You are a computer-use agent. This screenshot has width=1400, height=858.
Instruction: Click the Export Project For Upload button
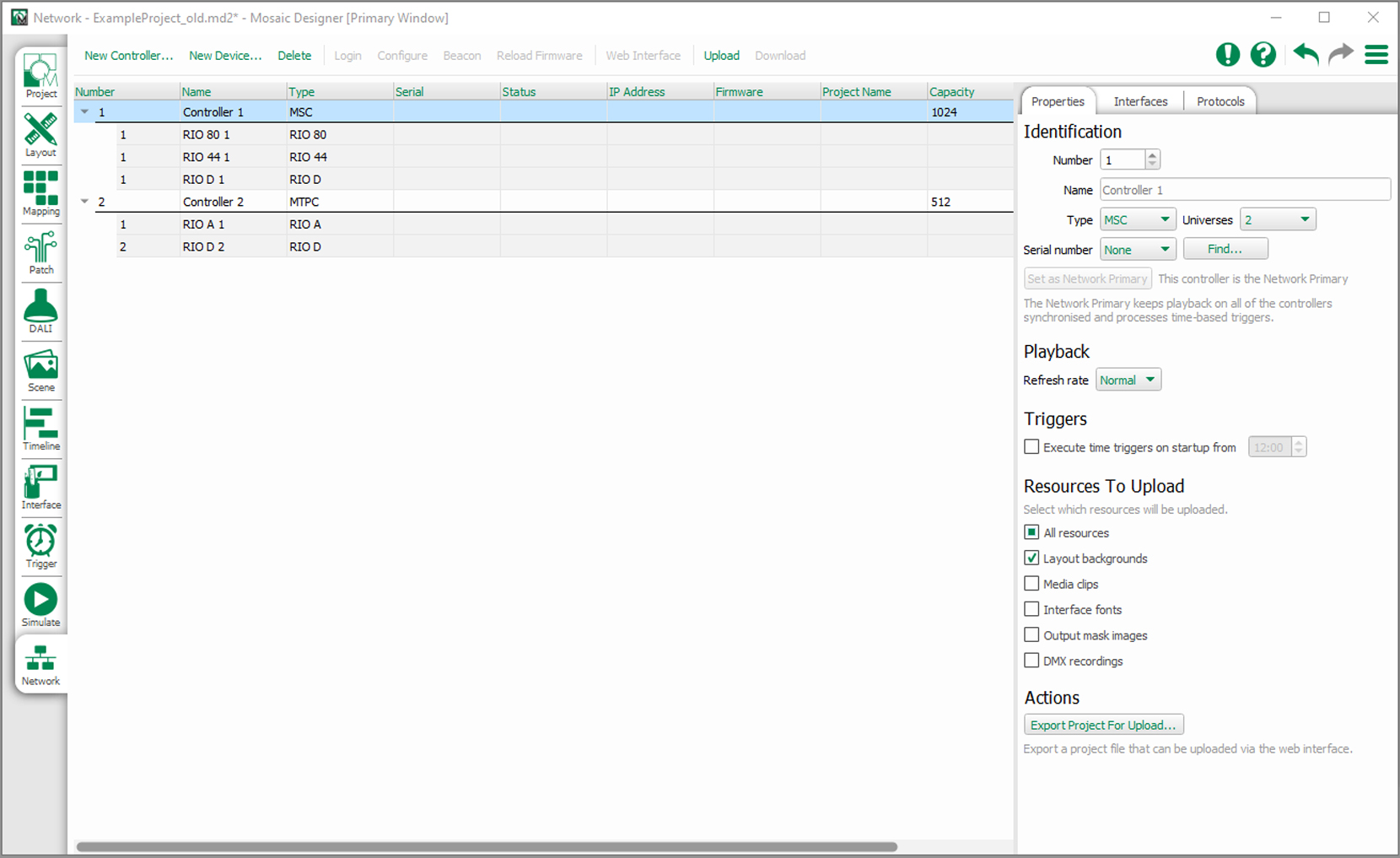[x=1103, y=726]
